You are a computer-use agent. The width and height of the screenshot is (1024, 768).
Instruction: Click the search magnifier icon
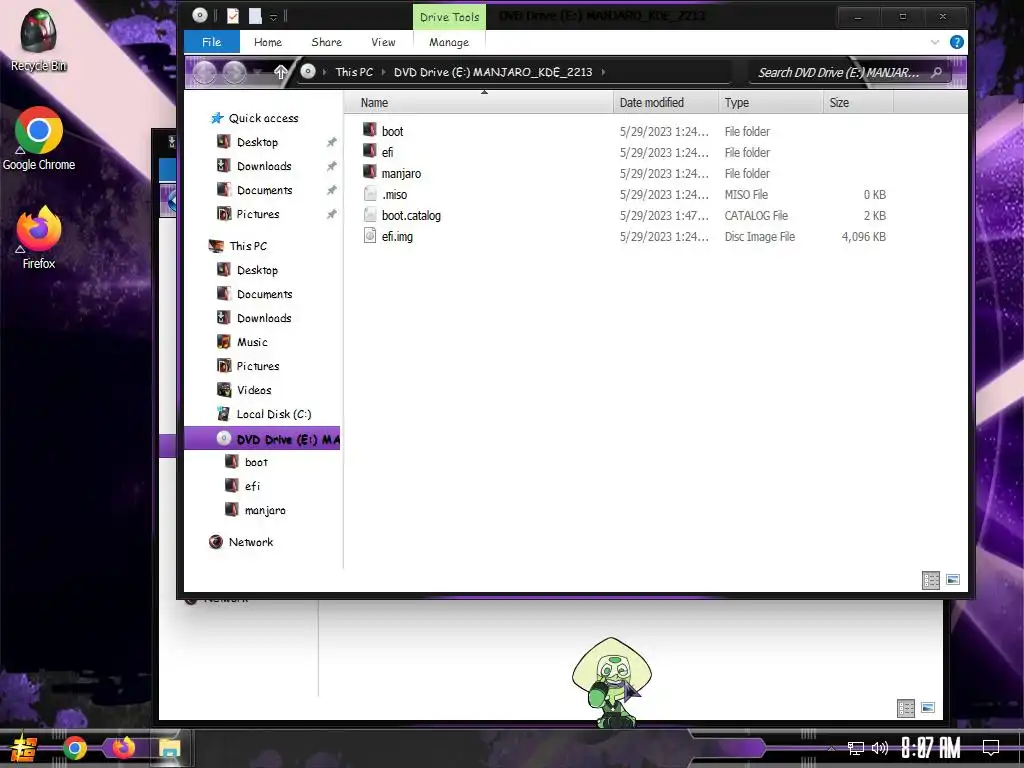click(936, 72)
